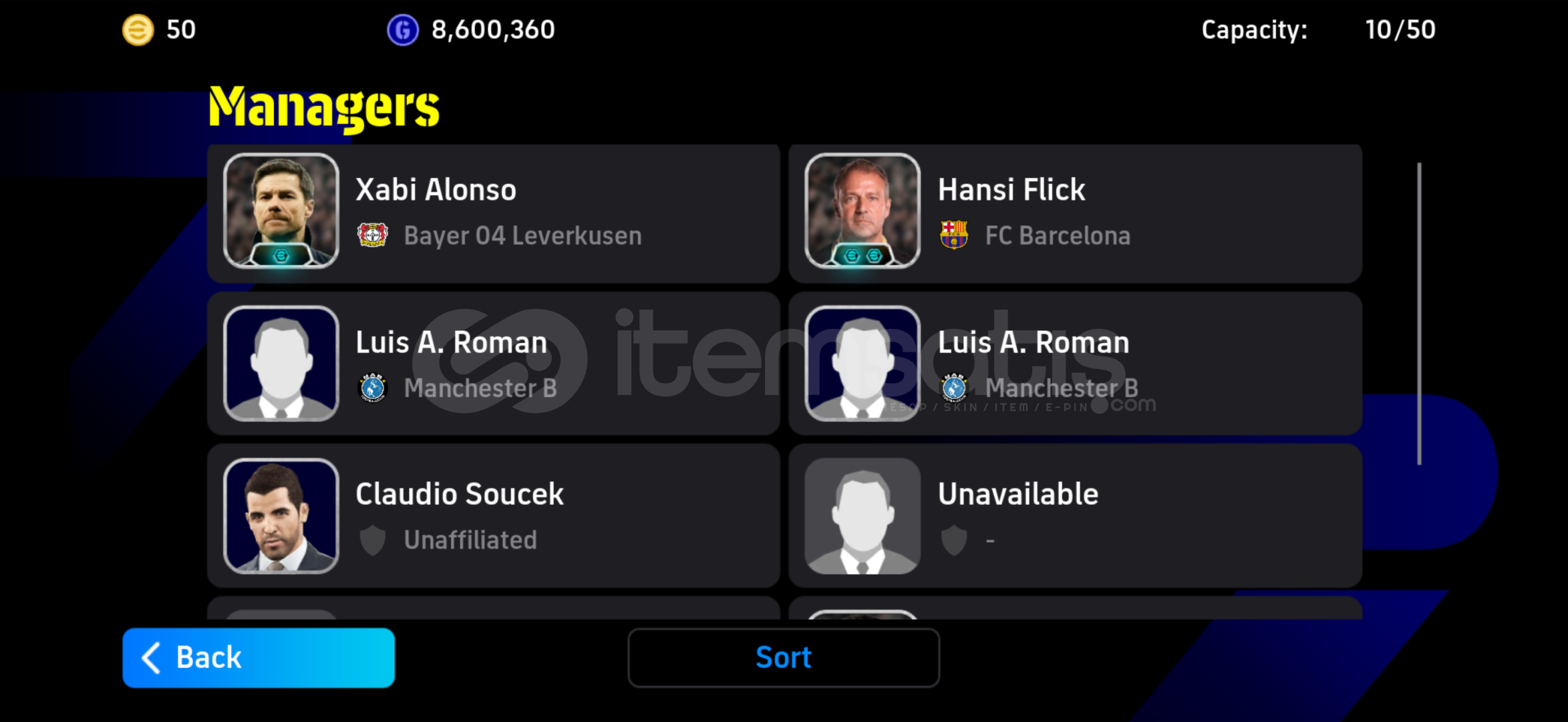Click the Xabi Alonso name label

point(436,190)
